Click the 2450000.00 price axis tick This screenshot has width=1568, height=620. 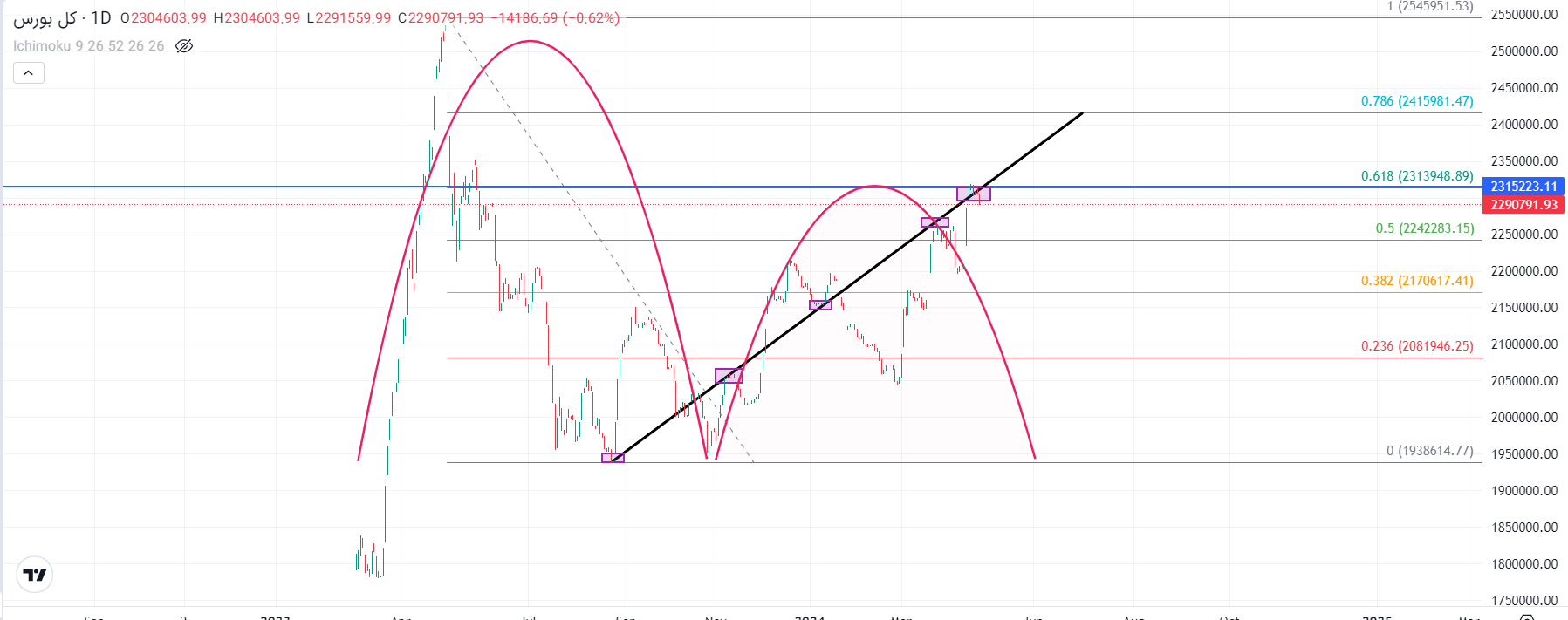tap(1524, 88)
